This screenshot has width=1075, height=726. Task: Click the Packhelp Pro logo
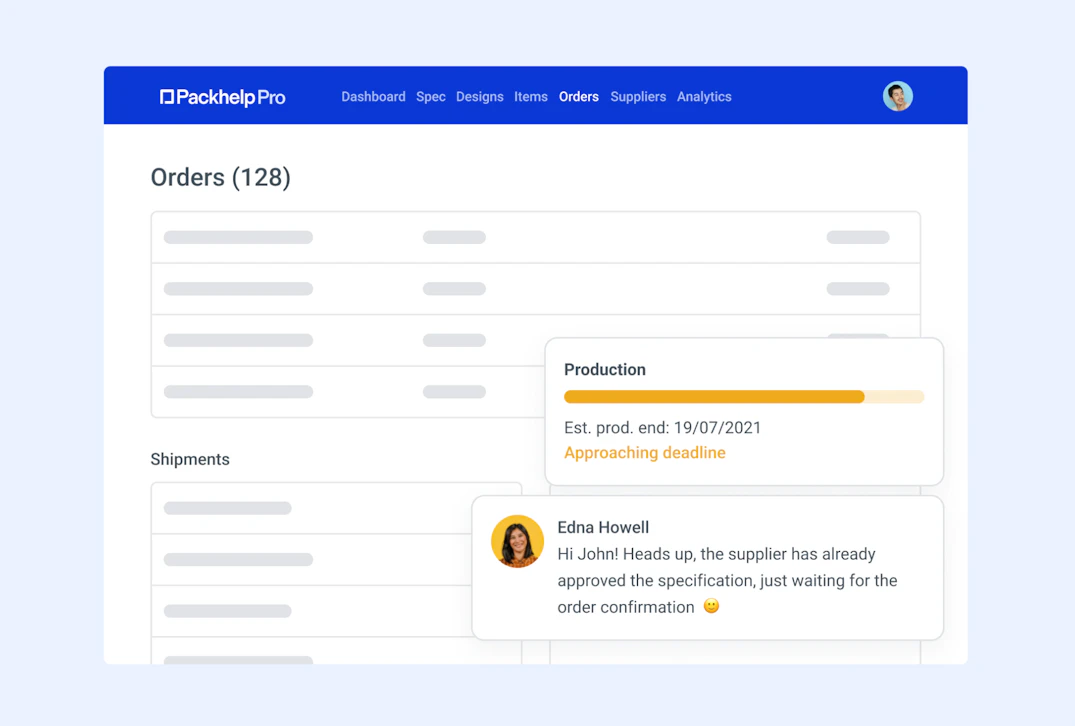point(222,96)
